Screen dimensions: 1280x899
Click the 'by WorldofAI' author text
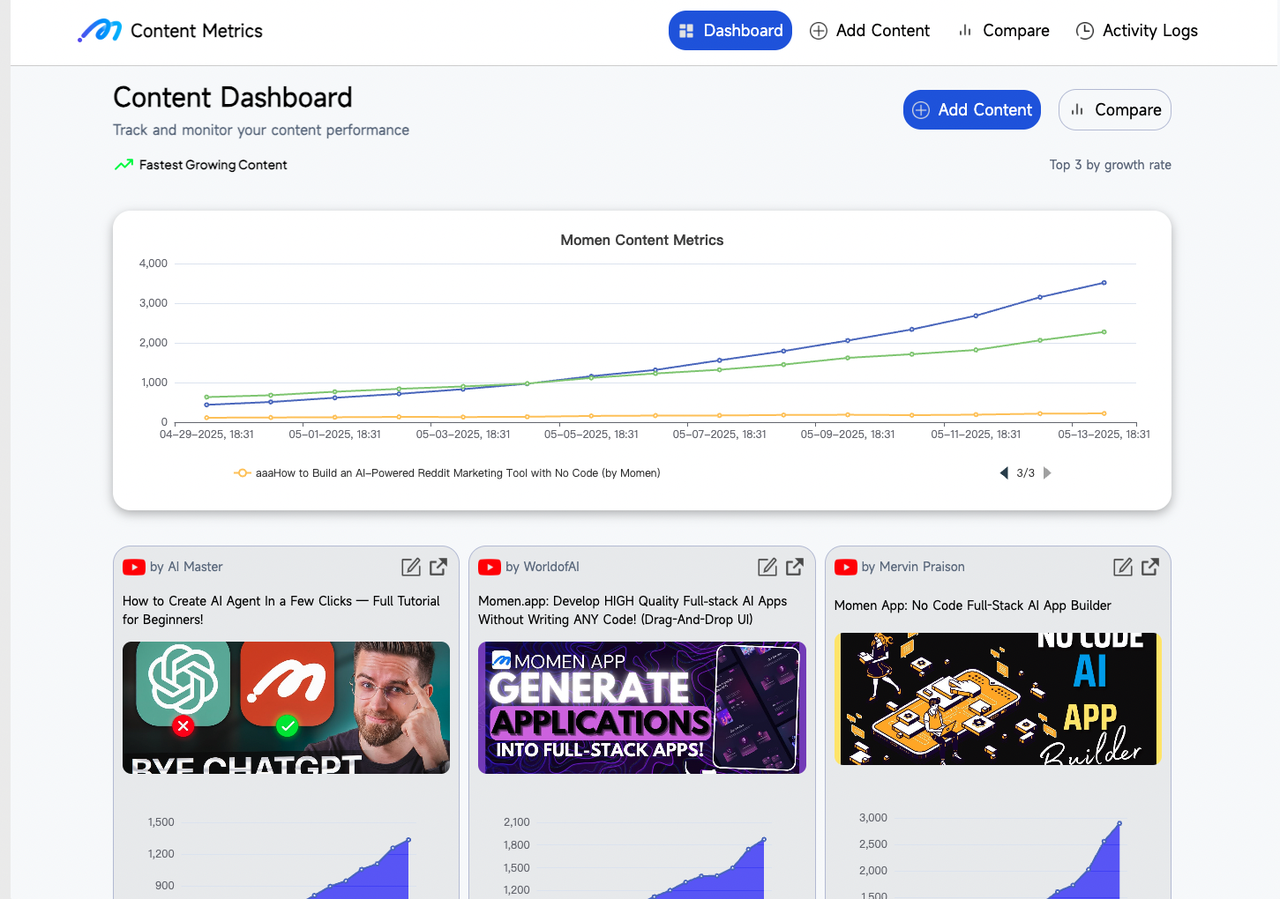(x=542, y=567)
